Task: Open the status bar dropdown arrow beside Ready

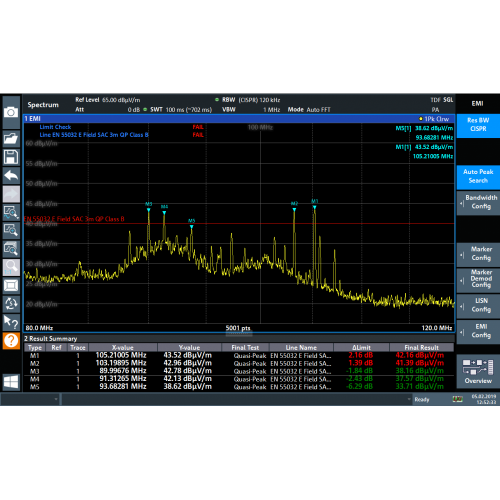Action: [x=409, y=399]
